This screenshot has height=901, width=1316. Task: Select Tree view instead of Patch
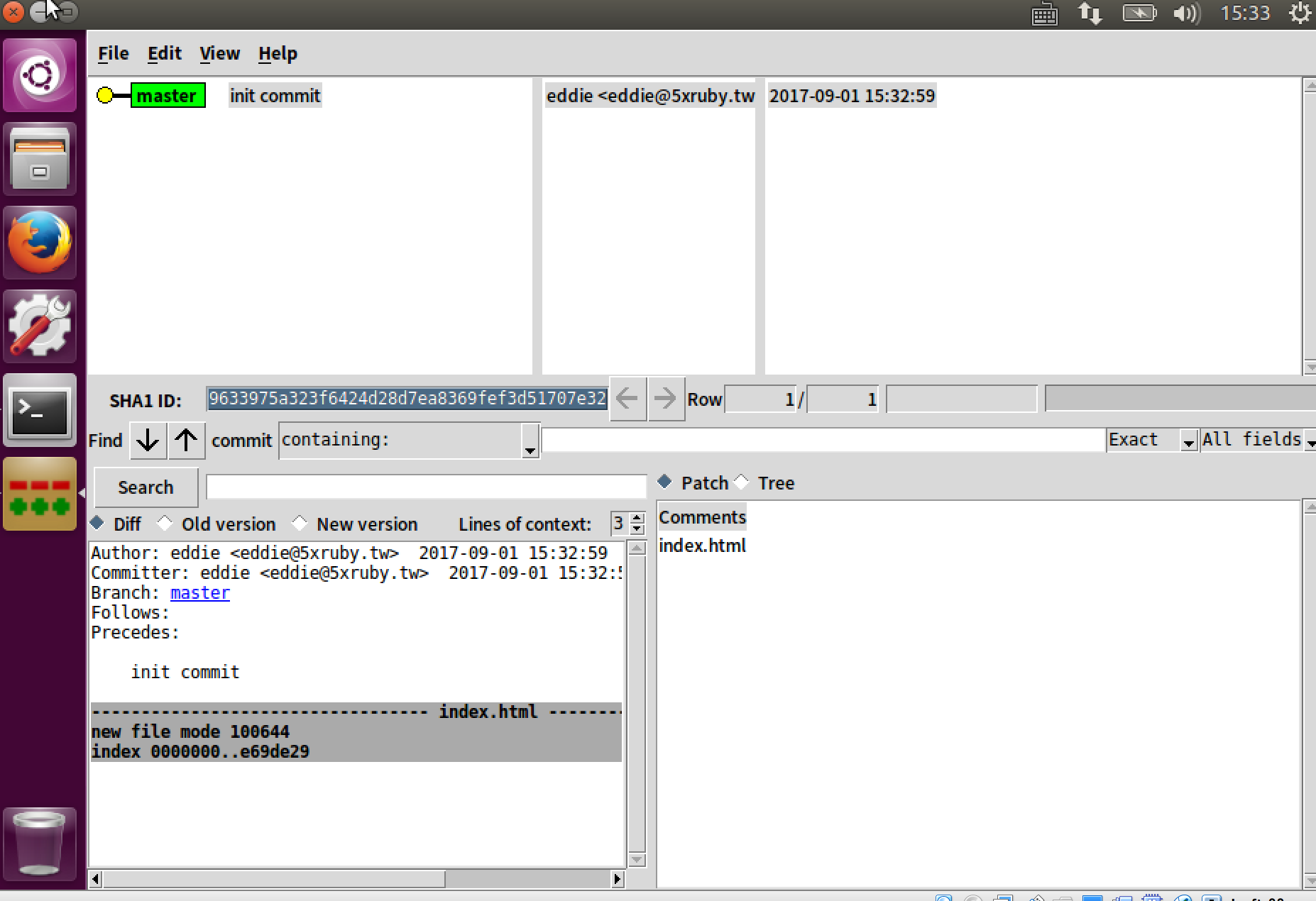point(742,482)
